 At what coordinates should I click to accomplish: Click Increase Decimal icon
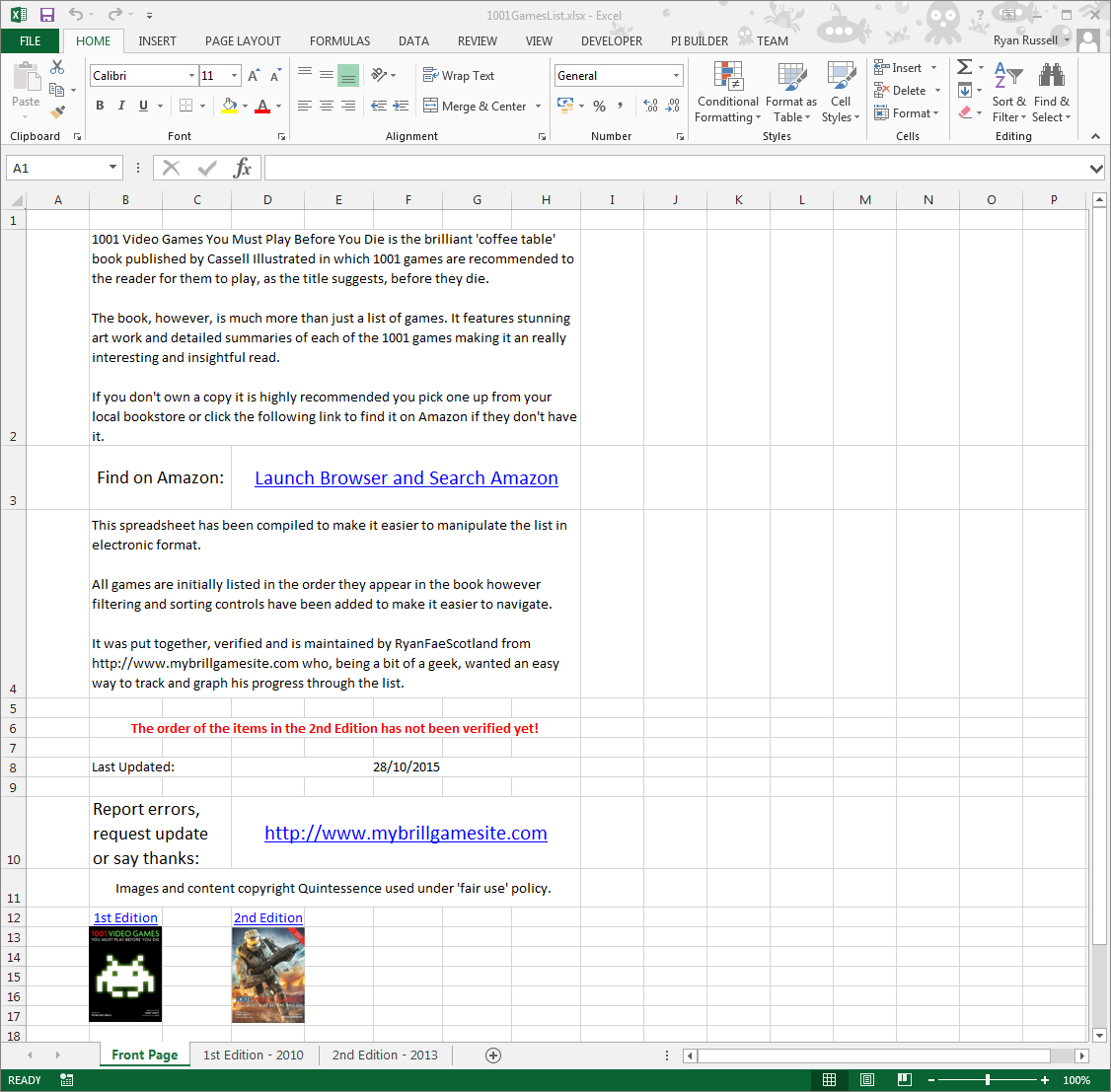650,107
